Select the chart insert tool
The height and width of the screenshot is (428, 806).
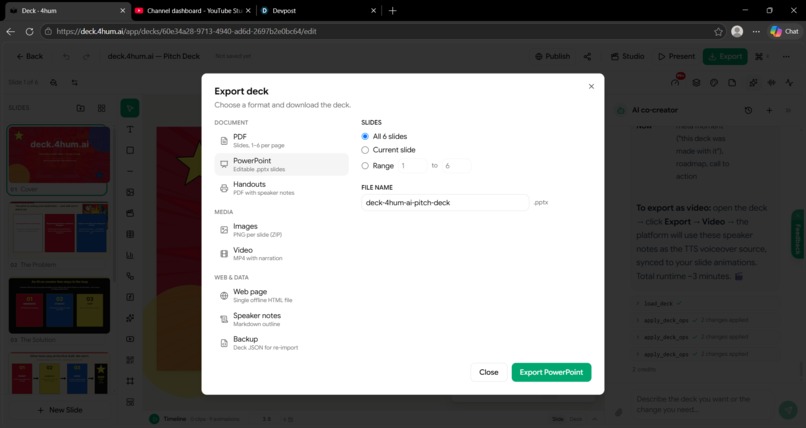pos(130,255)
